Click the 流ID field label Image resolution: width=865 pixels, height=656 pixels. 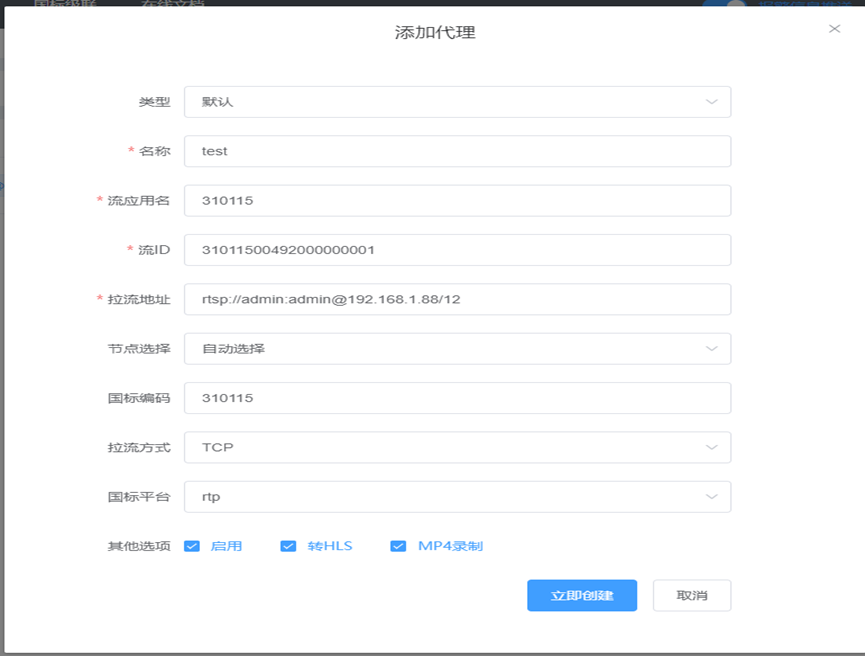pyautogui.click(x=154, y=250)
